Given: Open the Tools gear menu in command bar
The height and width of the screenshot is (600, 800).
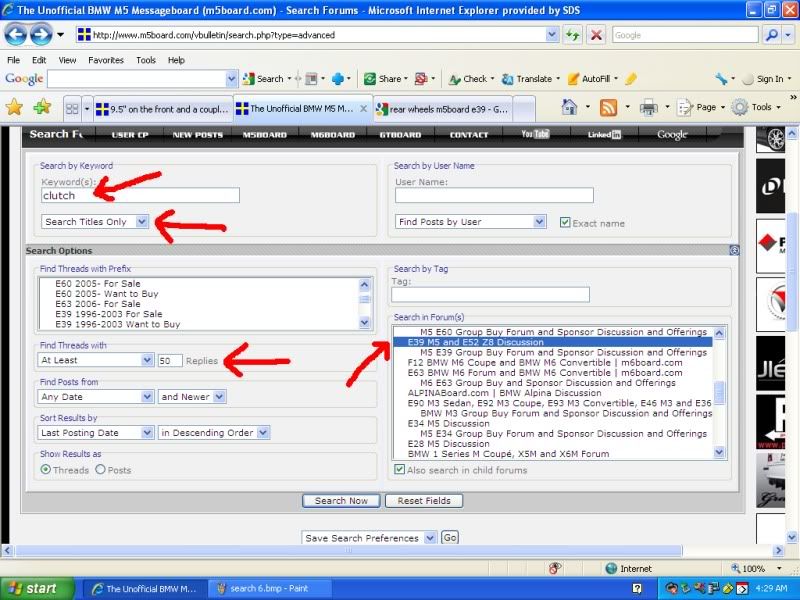Looking at the screenshot, I should click(x=756, y=107).
